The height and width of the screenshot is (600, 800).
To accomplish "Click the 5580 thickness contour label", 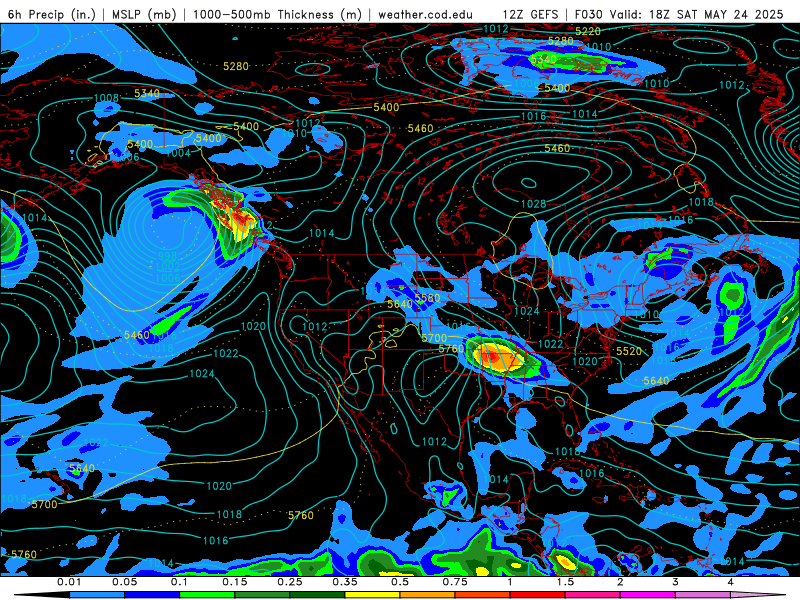I will click(x=427, y=298).
